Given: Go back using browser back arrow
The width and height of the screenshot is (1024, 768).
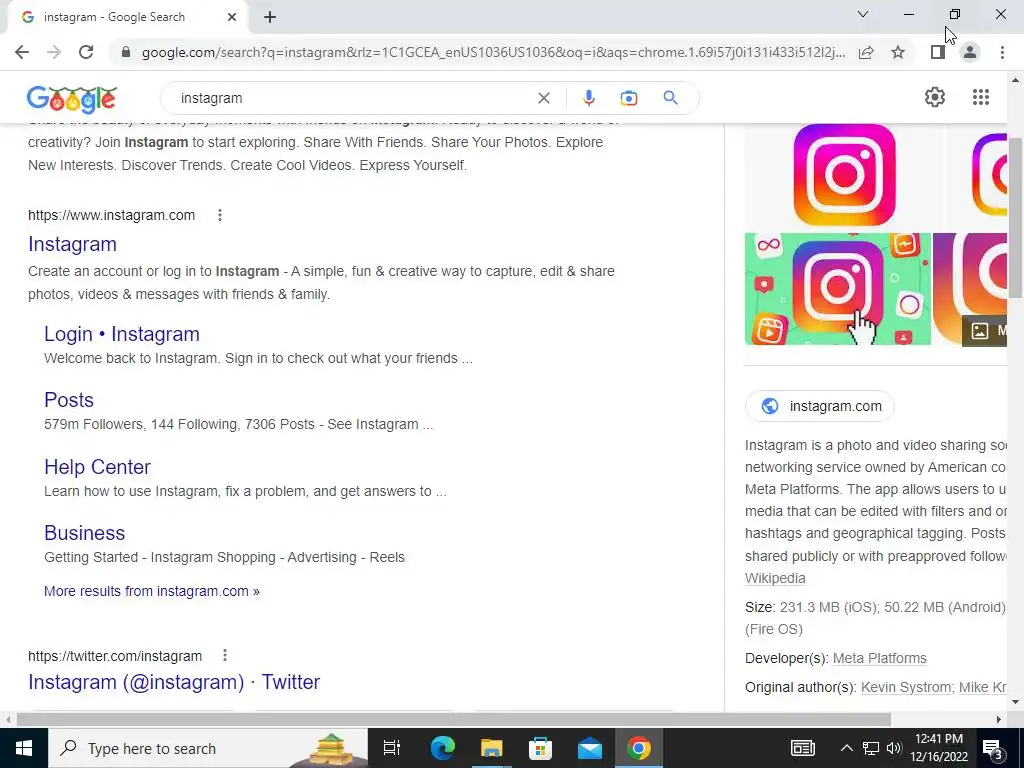Looking at the screenshot, I should click(22, 52).
